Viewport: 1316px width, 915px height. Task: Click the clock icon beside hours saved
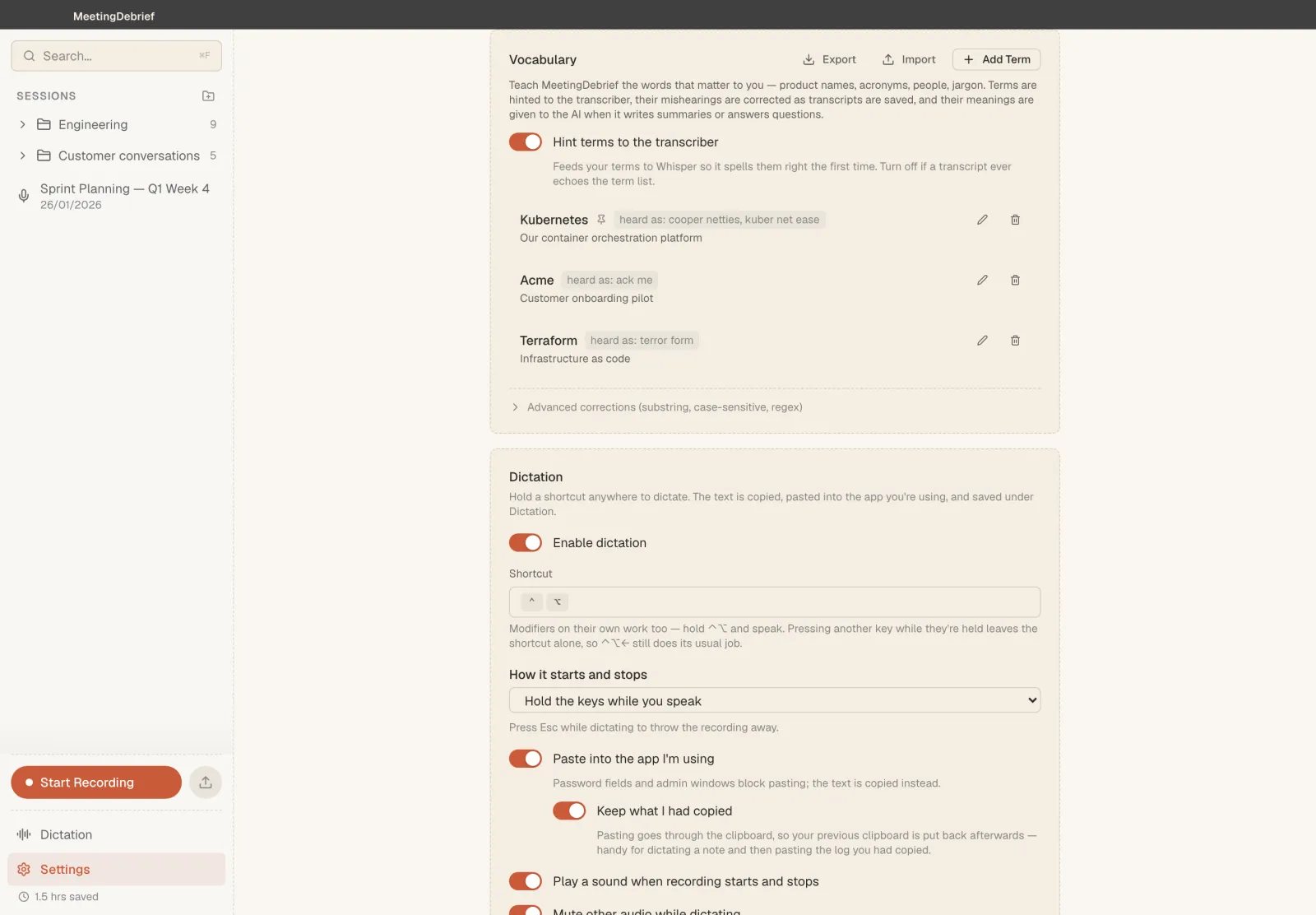pos(24,897)
